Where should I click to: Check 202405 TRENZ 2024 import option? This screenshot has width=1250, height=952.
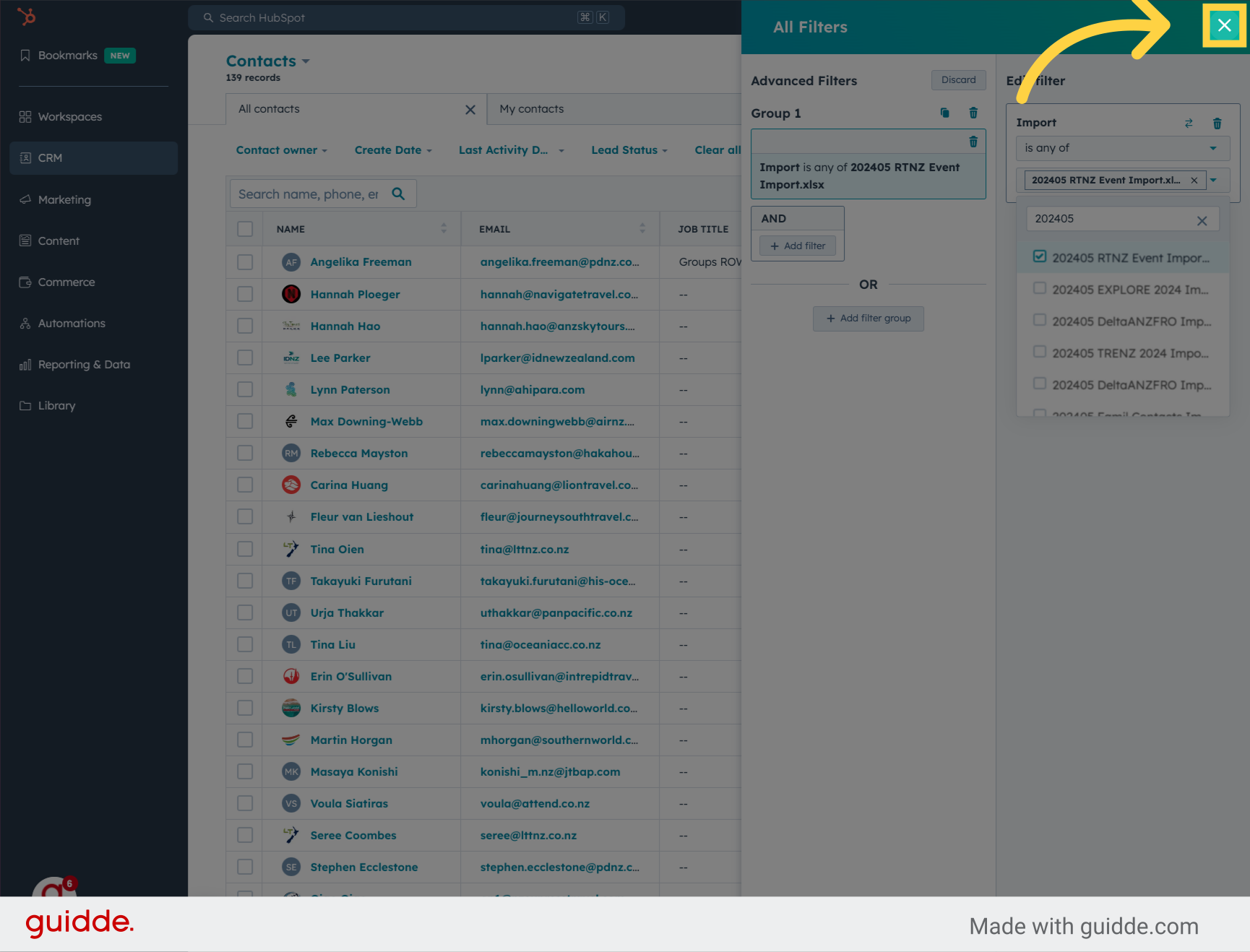[1040, 352]
